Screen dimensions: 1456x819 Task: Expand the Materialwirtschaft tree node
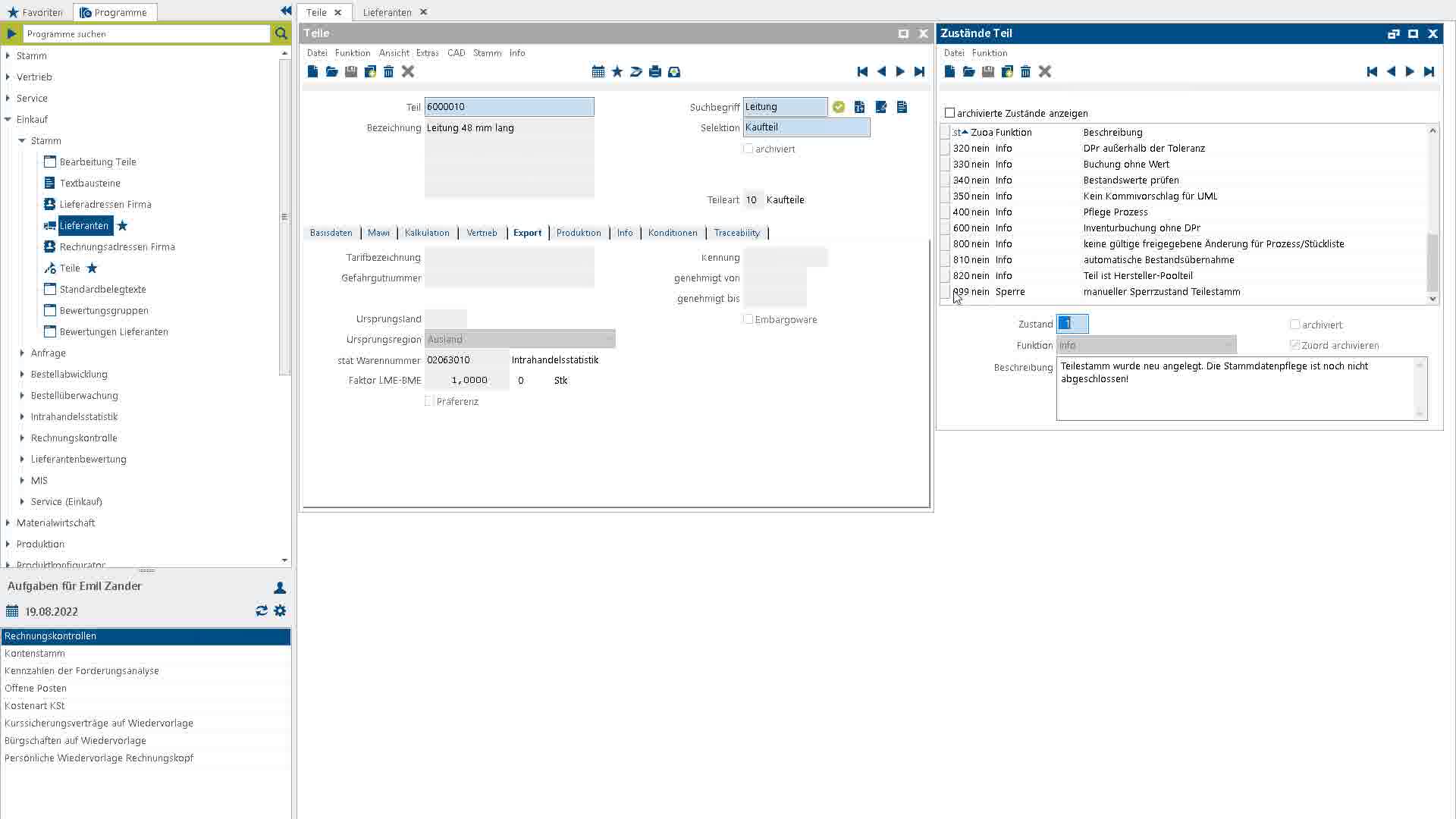(x=8, y=522)
